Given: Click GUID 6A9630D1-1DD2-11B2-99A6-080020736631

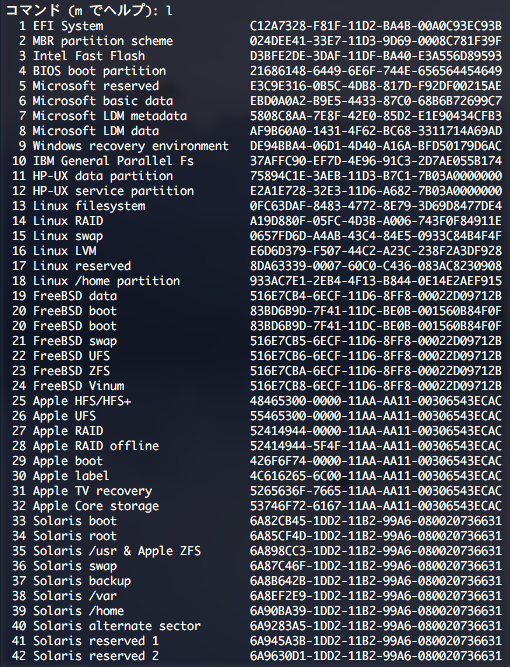Looking at the screenshot, I should (376, 656).
